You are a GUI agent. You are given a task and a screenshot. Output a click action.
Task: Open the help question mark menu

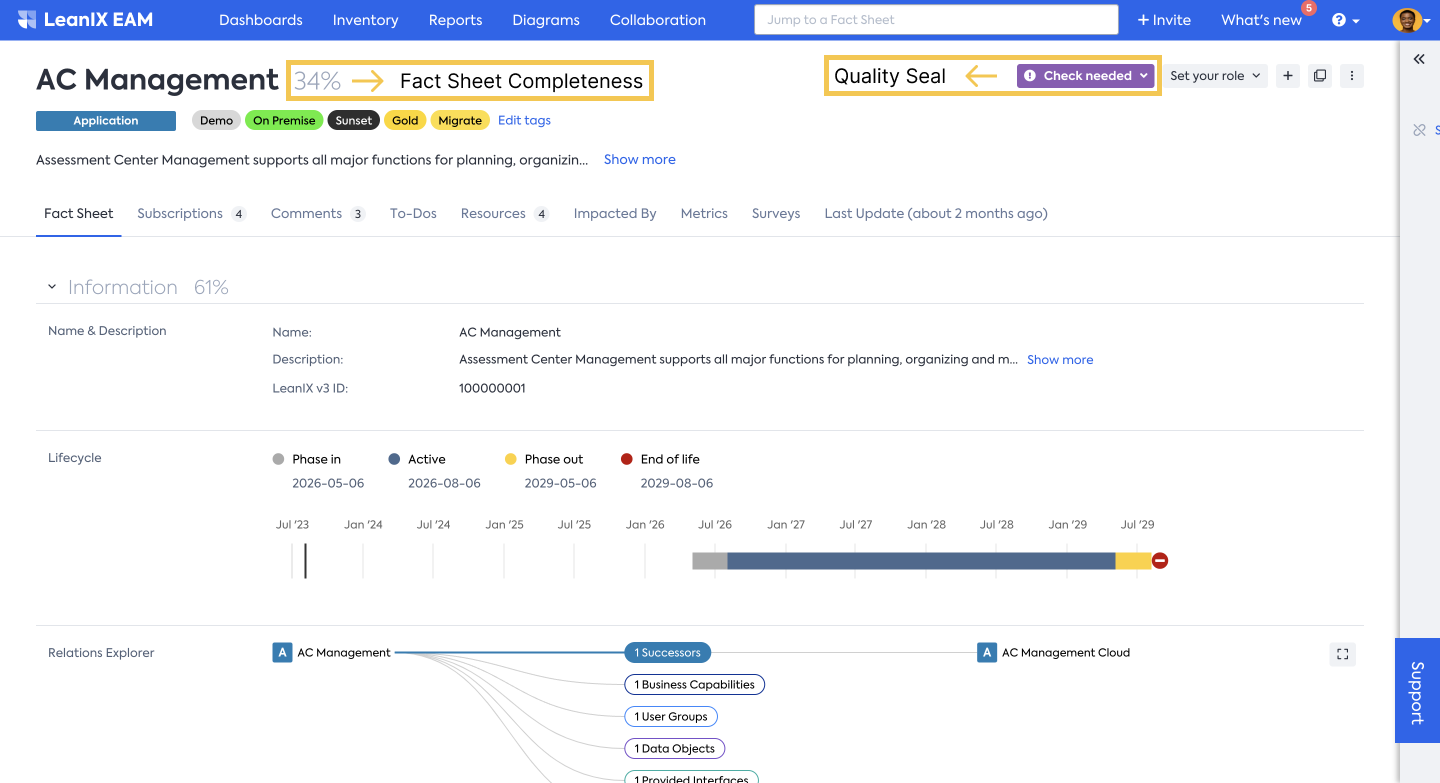tap(1346, 20)
